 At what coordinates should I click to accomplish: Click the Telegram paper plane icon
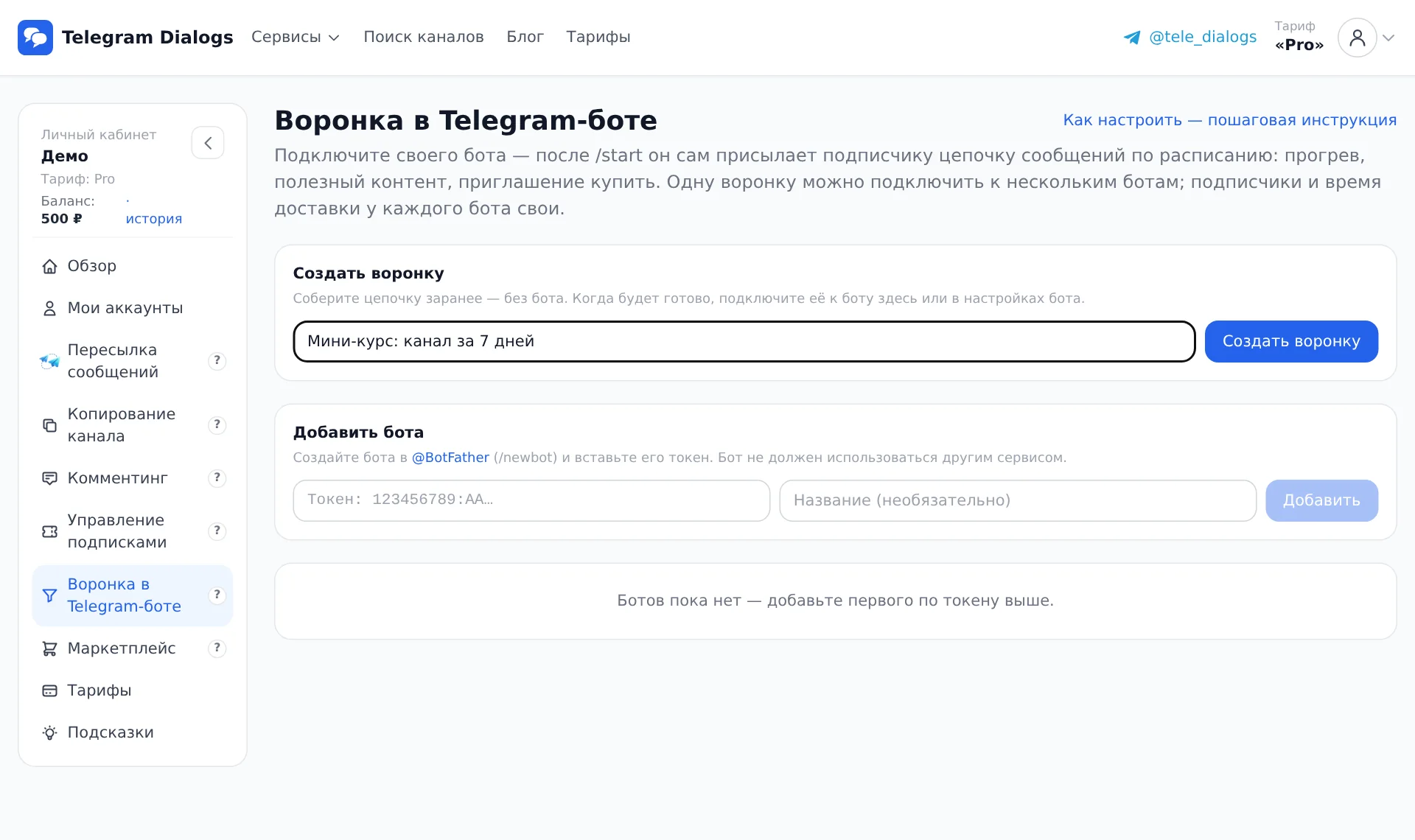point(1132,38)
